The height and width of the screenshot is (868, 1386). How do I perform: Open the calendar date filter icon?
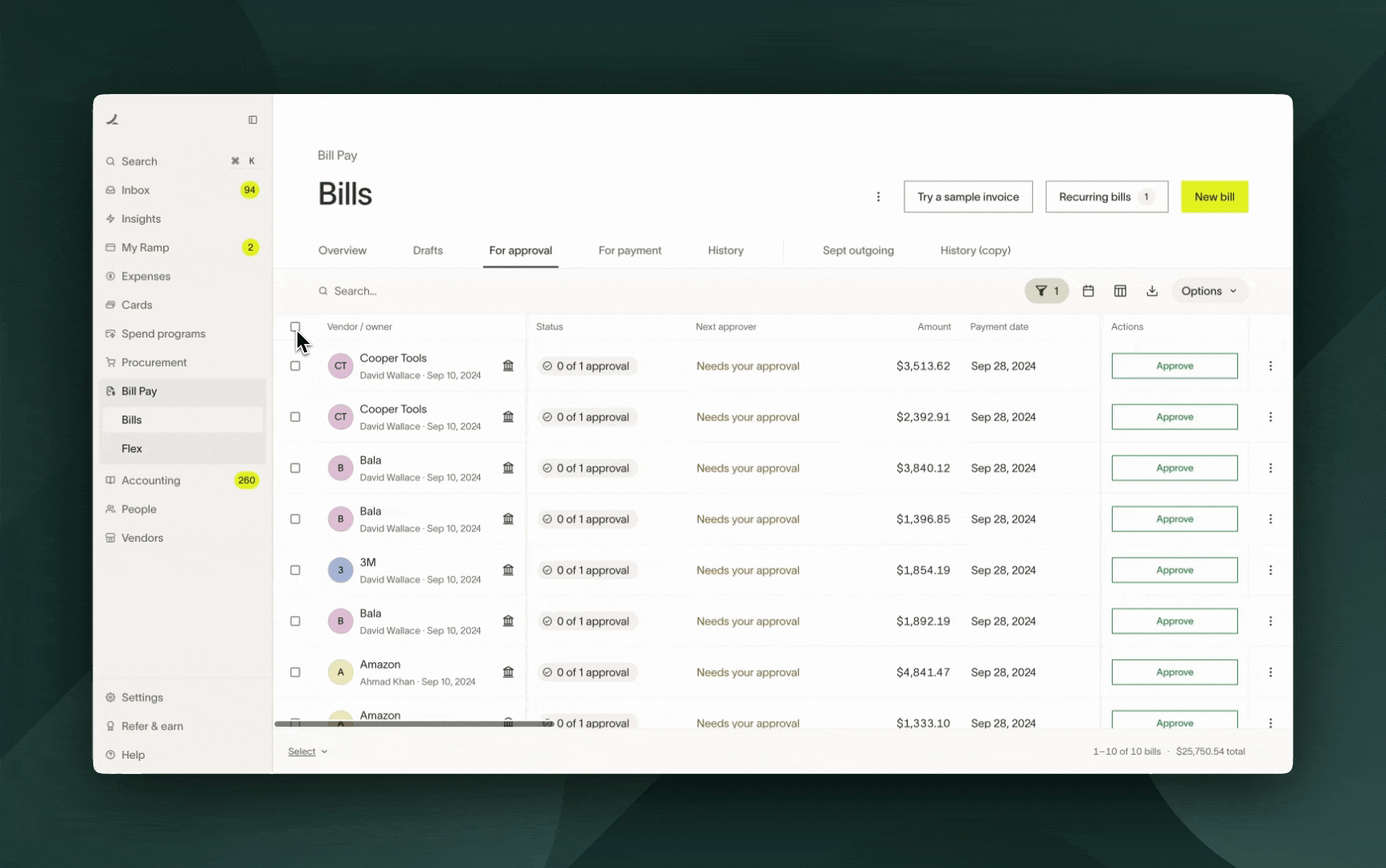[x=1088, y=291]
